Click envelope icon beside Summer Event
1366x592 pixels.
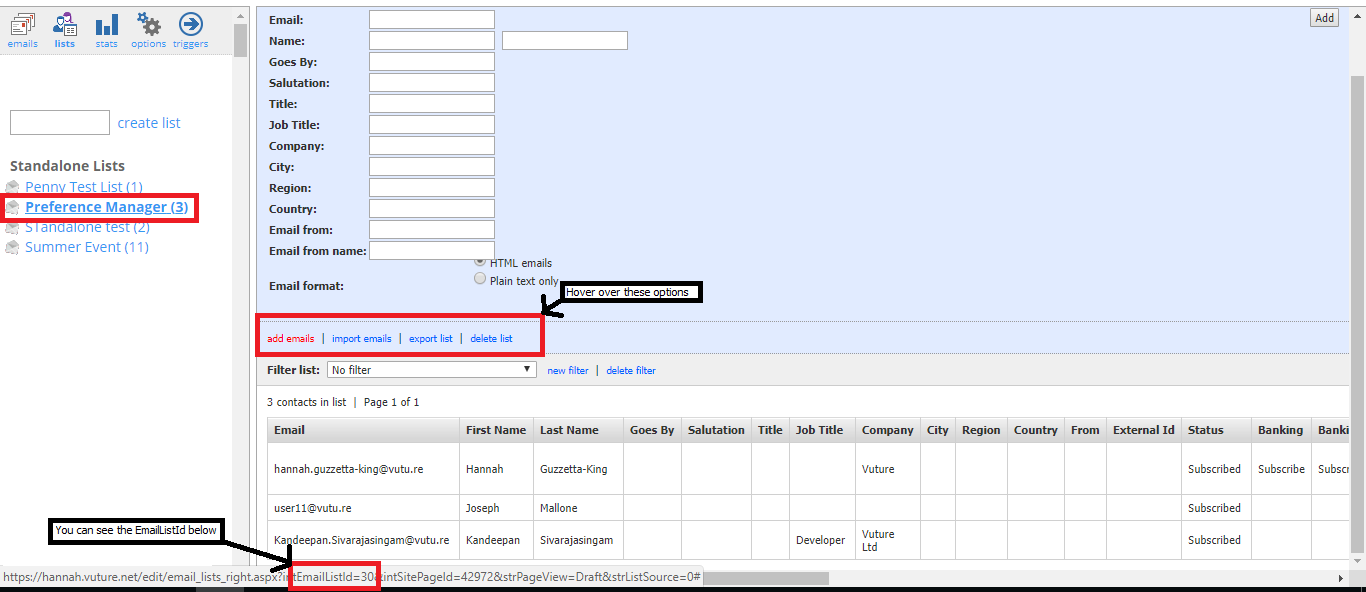[x=12, y=247]
